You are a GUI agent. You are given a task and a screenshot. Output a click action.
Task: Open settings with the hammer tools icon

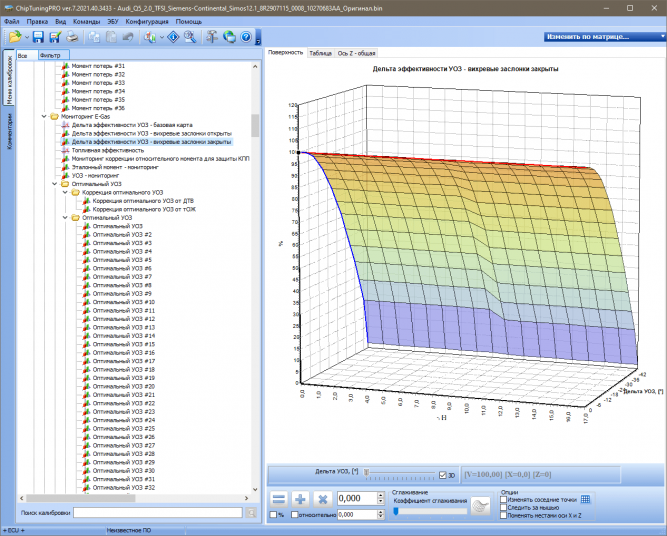click(212, 37)
